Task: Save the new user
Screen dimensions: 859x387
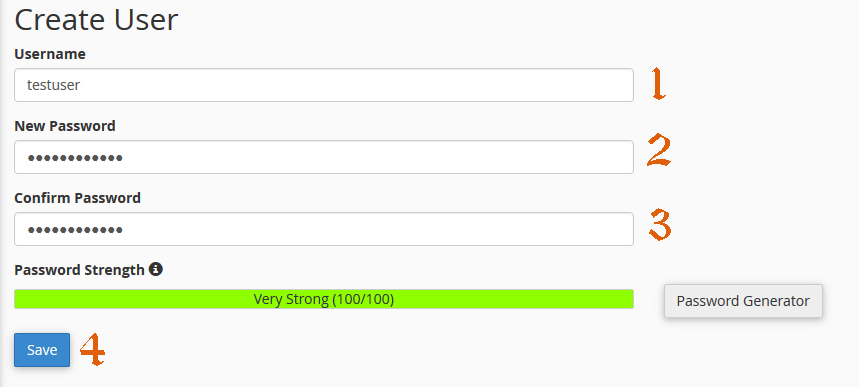Action: pyautogui.click(x=42, y=350)
